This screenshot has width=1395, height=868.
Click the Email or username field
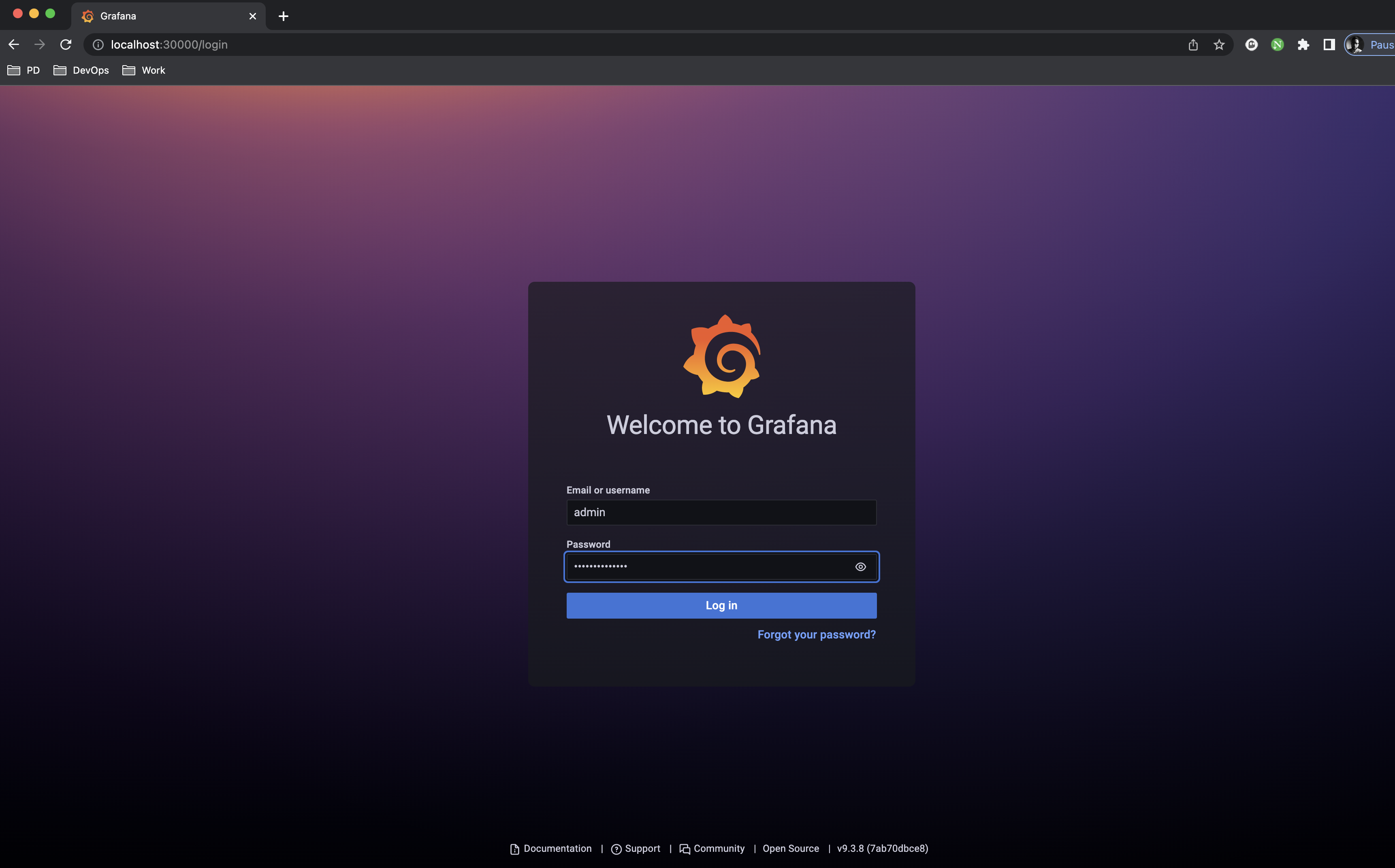(x=721, y=512)
